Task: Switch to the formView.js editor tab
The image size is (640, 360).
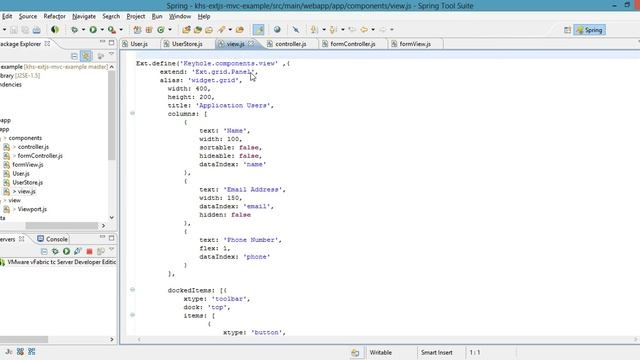Action: tap(415, 44)
